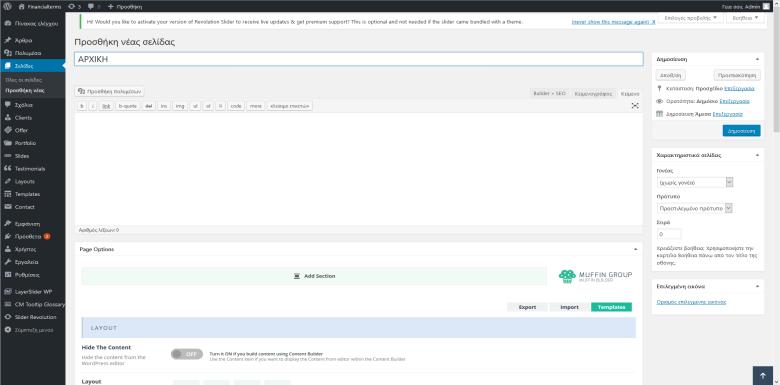
Task: Open Όλες οι σελίδες submenu item
Action: pos(24,80)
